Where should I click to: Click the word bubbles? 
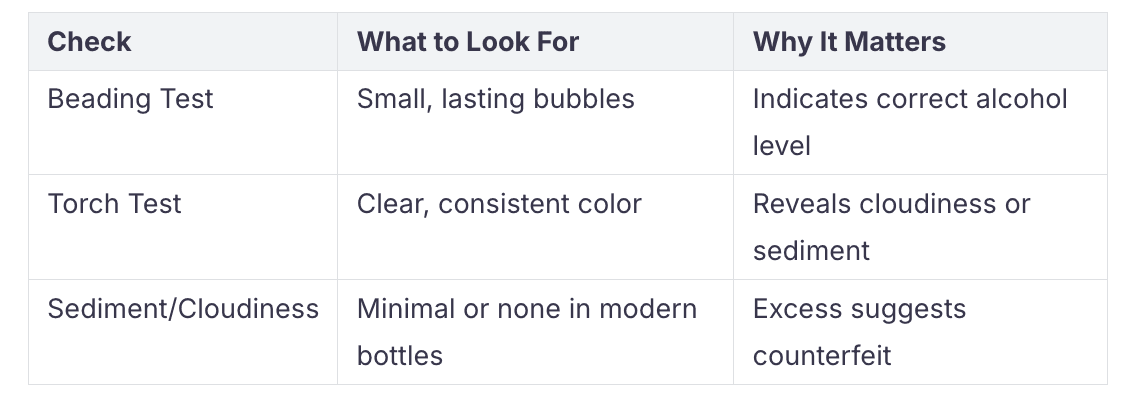584,99
